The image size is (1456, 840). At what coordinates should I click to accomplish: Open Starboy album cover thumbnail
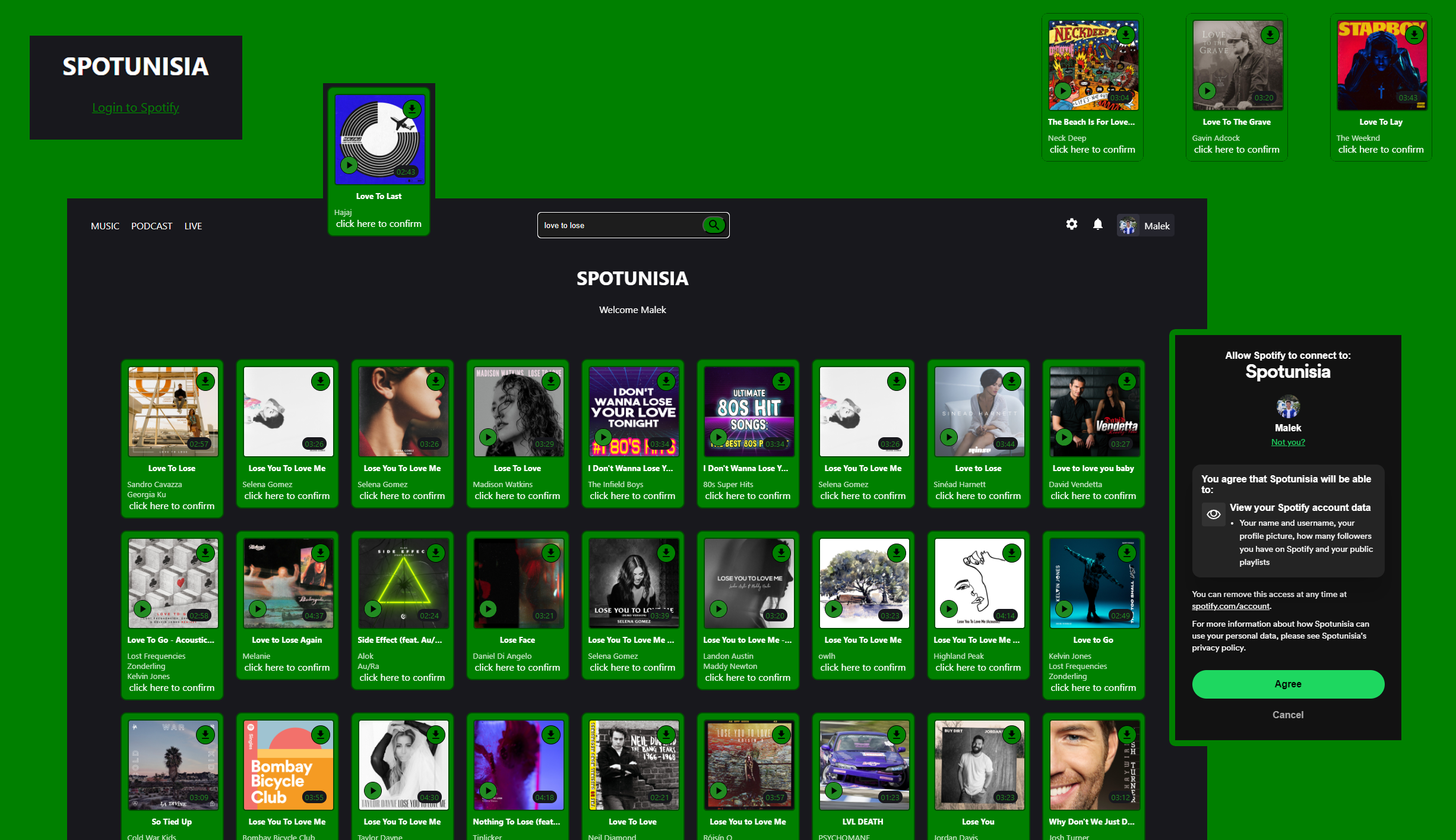[x=1381, y=65]
